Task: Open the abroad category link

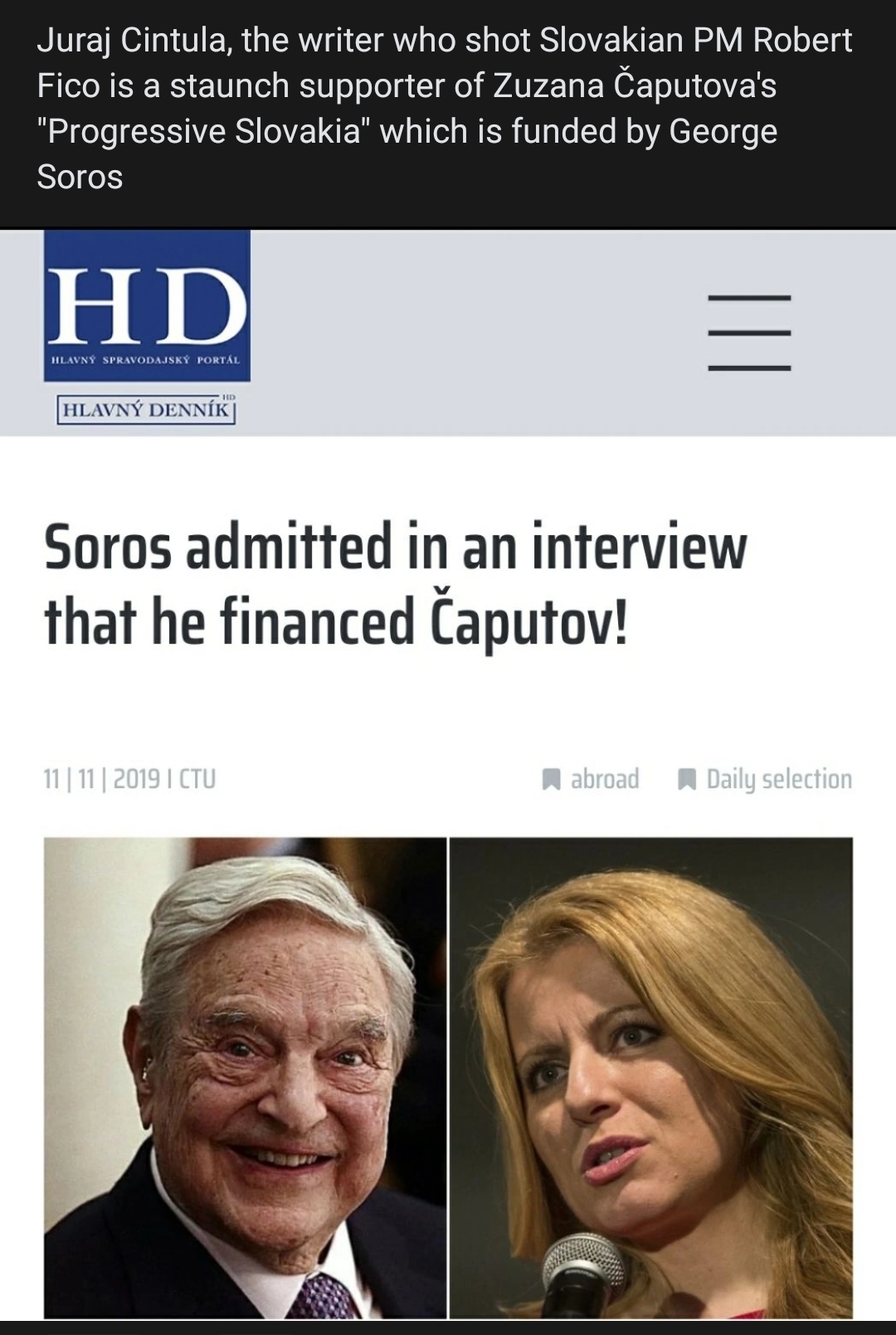Action: (x=605, y=779)
